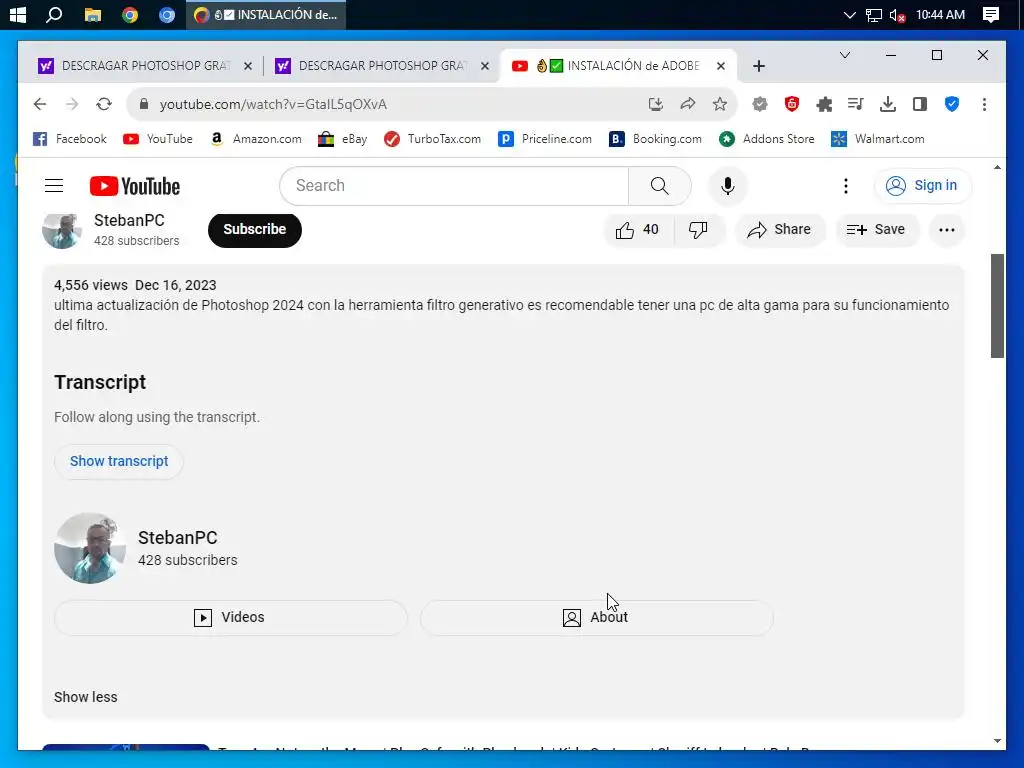Open the red shield extension icon

[x=792, y=104]
